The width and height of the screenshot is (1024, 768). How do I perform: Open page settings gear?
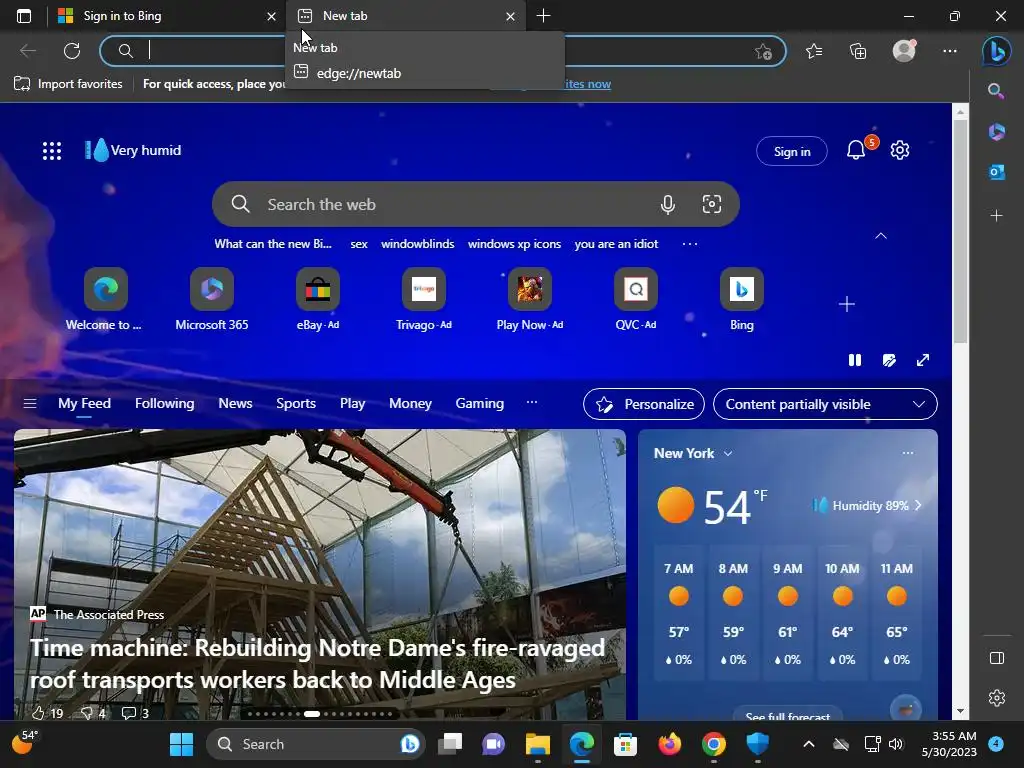point(900,150)
